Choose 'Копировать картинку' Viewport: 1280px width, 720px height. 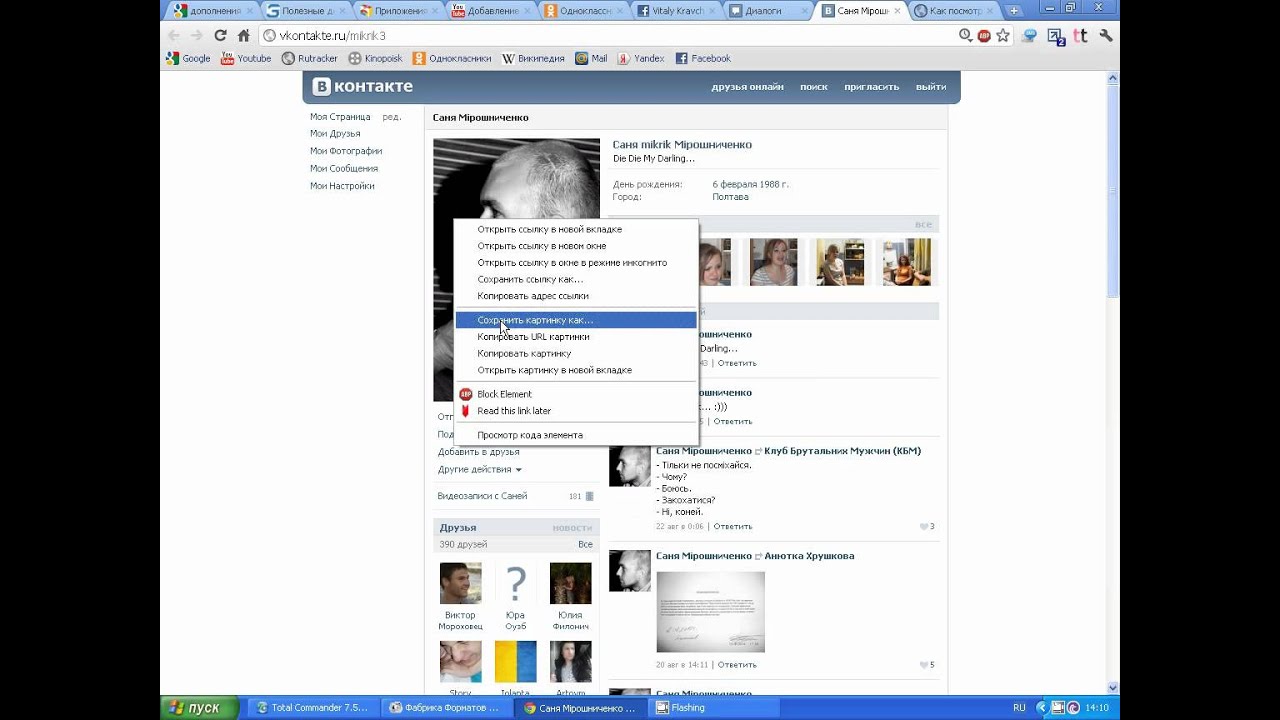point(576,353)
